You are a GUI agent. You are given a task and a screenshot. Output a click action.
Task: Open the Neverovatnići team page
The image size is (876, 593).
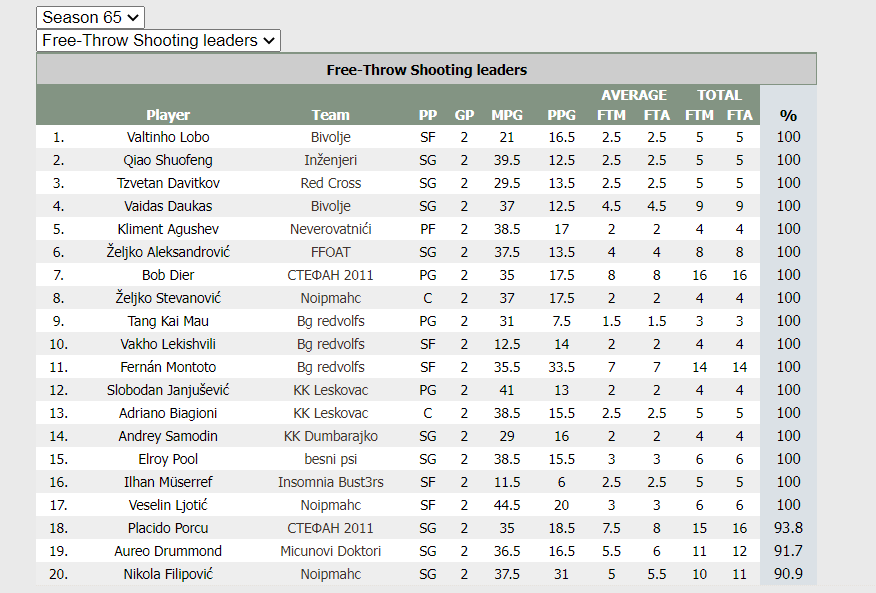point(331,229)
